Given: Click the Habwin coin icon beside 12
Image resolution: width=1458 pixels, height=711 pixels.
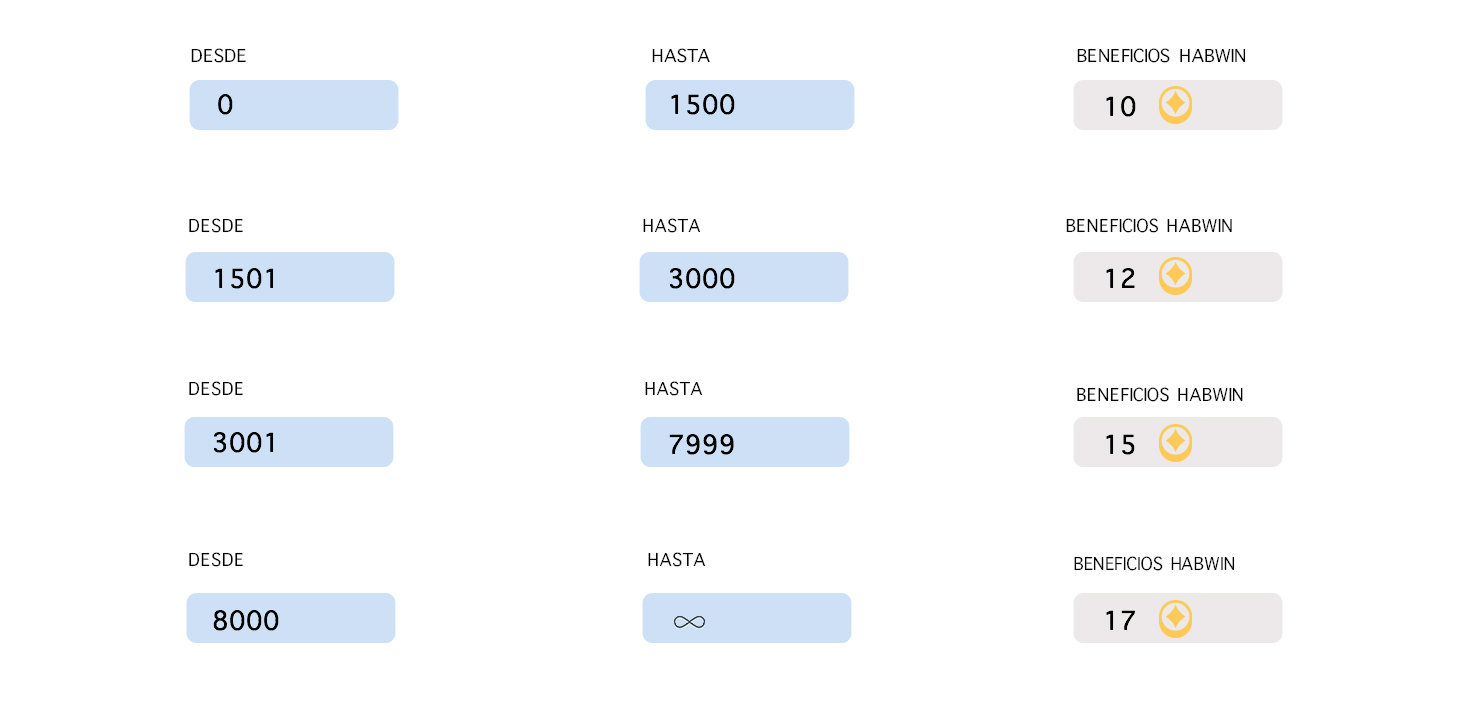Looking at the screenshot, I should tap(1175, 276).
